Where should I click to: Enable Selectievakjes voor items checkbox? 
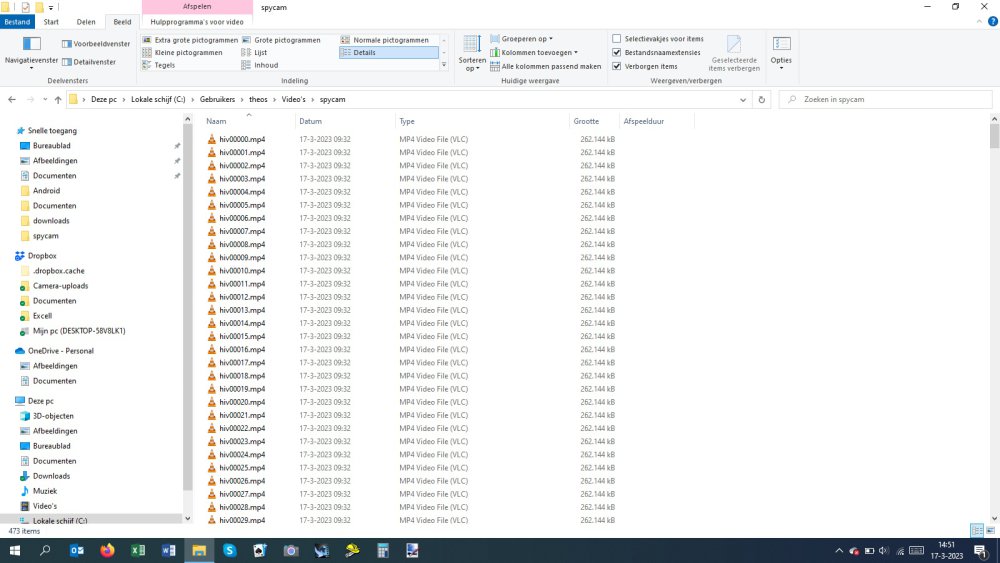616,39
